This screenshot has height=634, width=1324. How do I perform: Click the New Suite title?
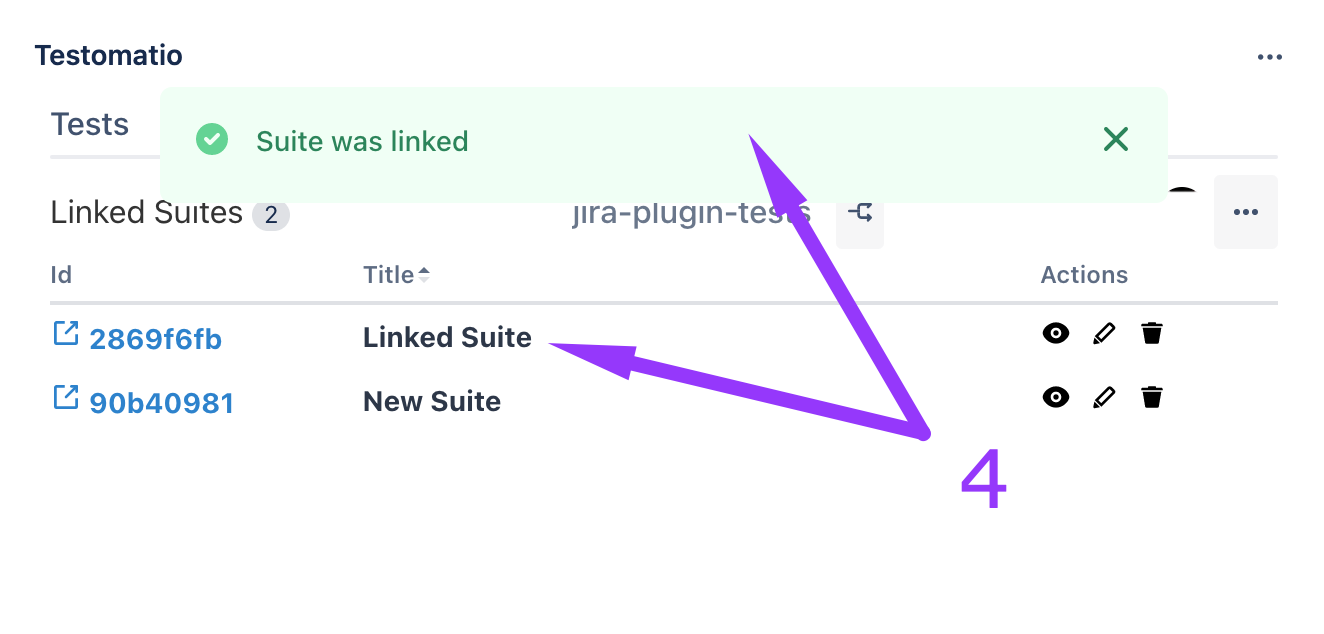click(x=432, y=402)
